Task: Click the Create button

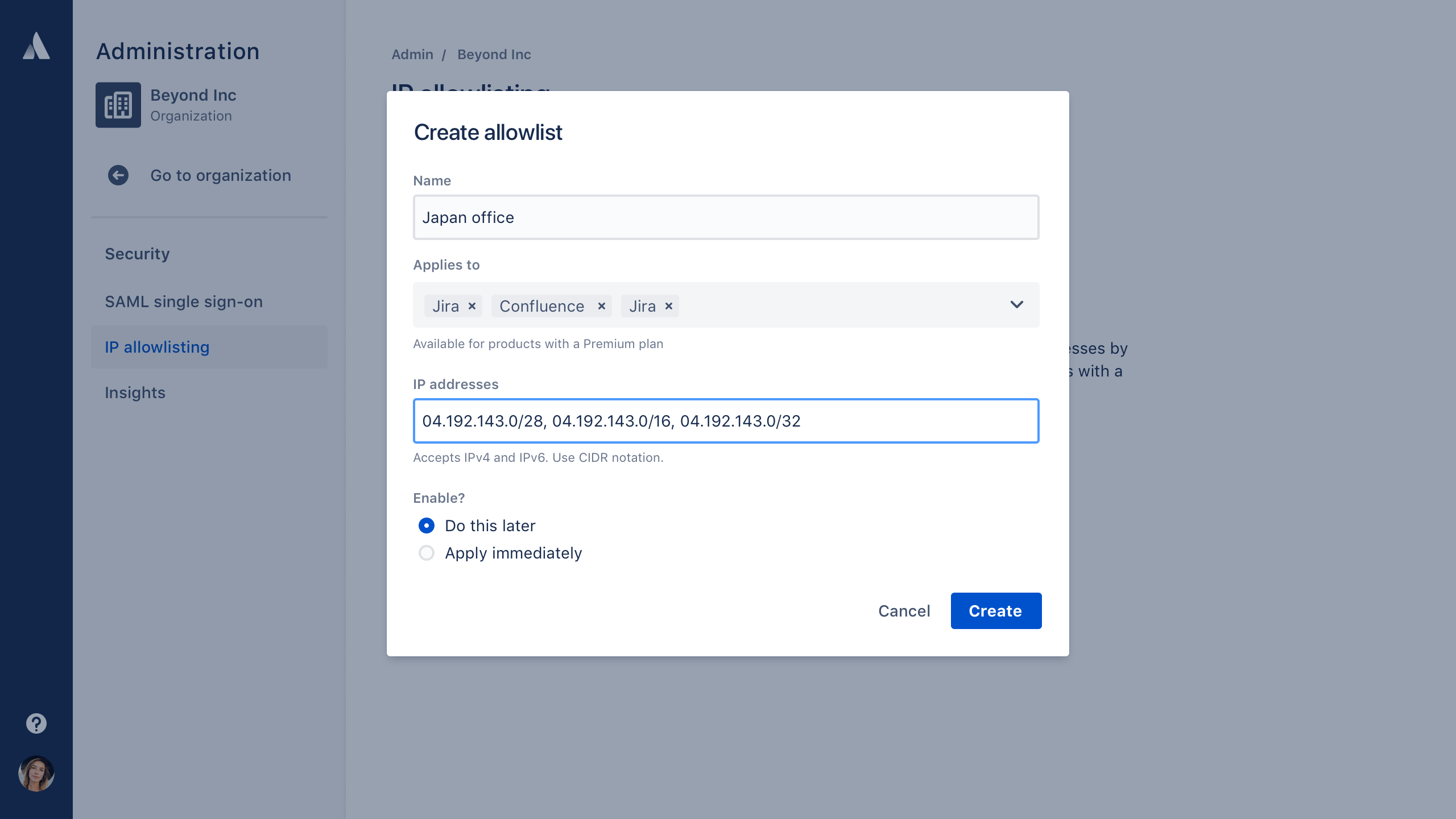Action: [995, 611]
